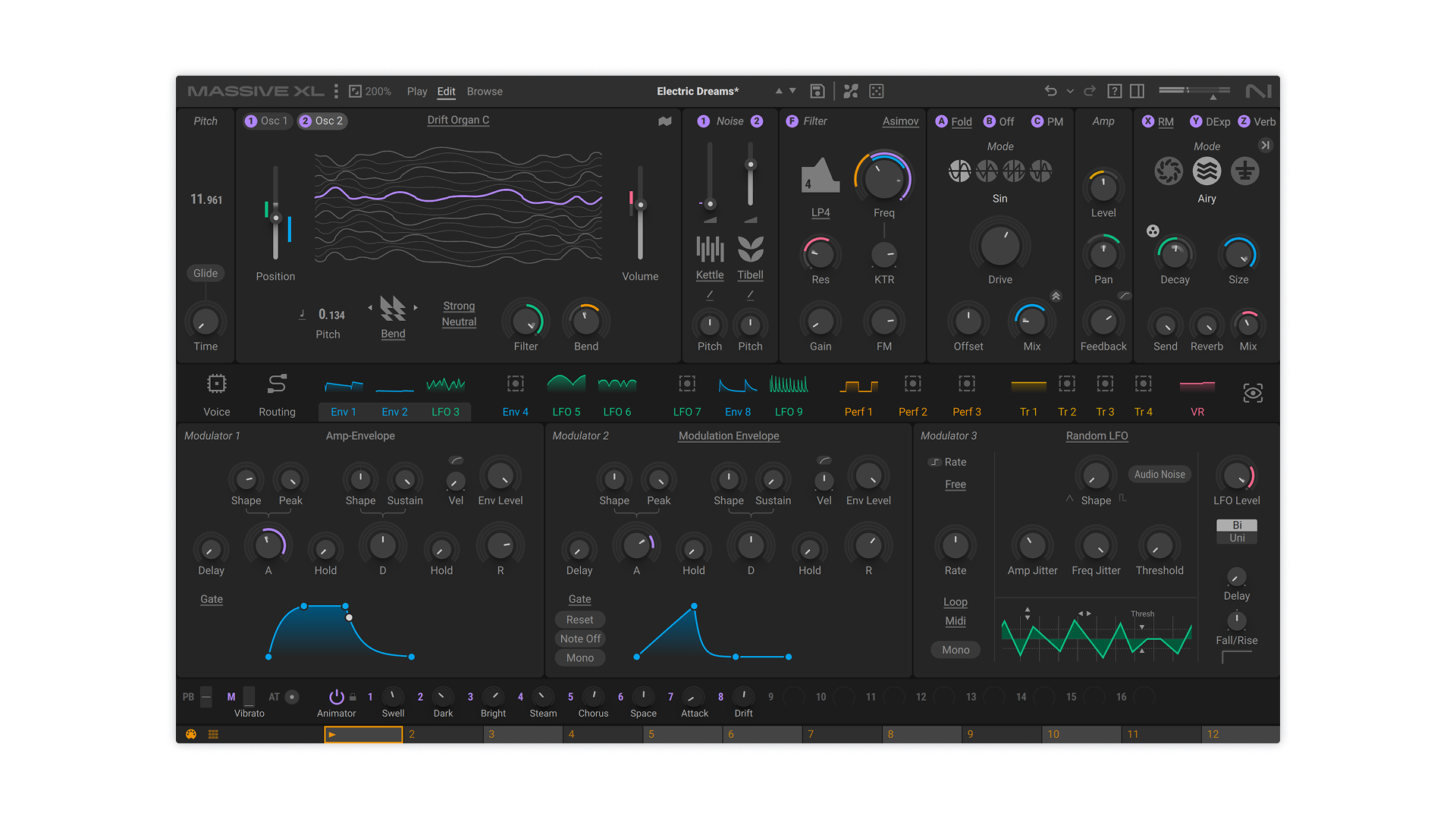Open the Modulation Envelope type menu
This screenshot has height=819, width=1456.
(x=729, y=435)
